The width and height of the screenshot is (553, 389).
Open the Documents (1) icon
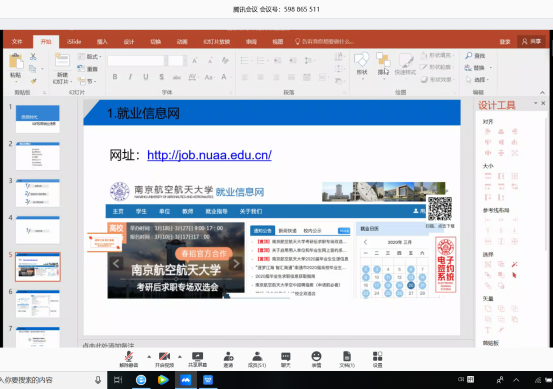click(x=347, y=359)
